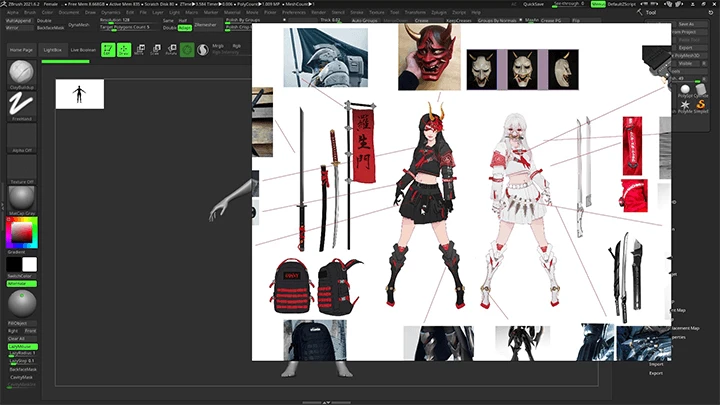Activate Edit mode button
720x405 pixels.
click(x=108, y=50)
